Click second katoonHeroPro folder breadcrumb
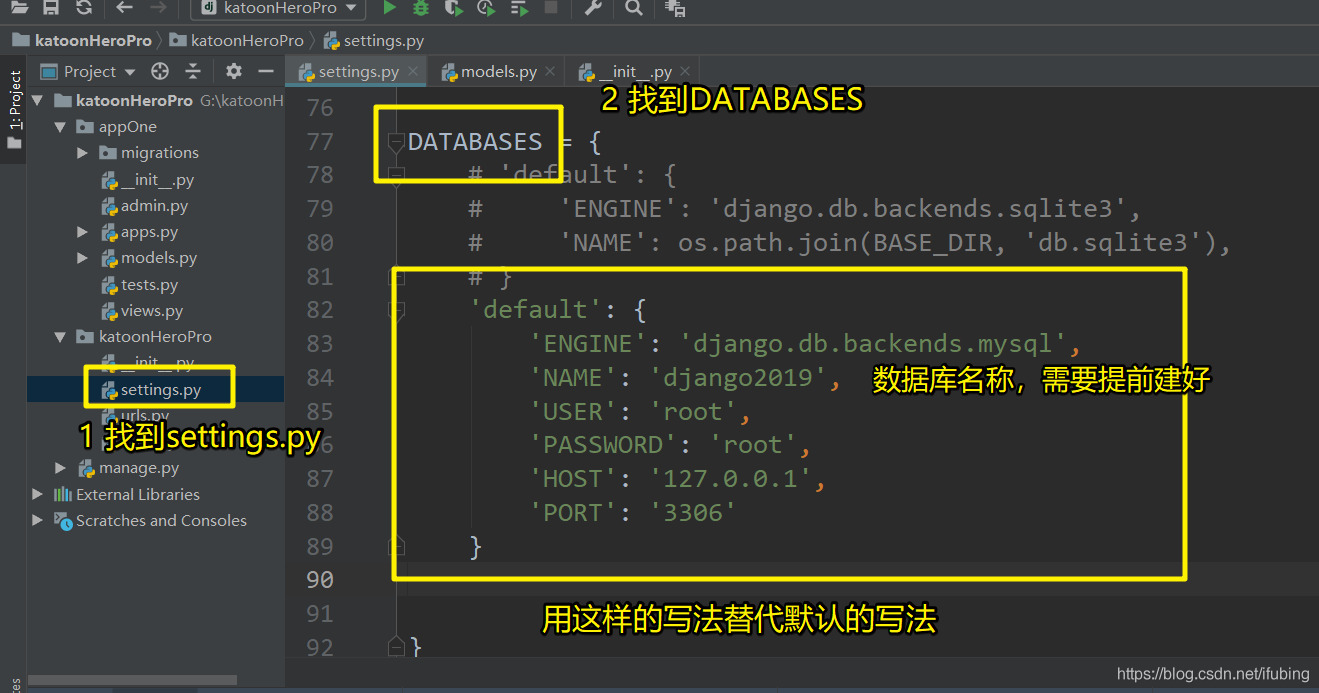 pyautogui.click(x=237, y=41)
